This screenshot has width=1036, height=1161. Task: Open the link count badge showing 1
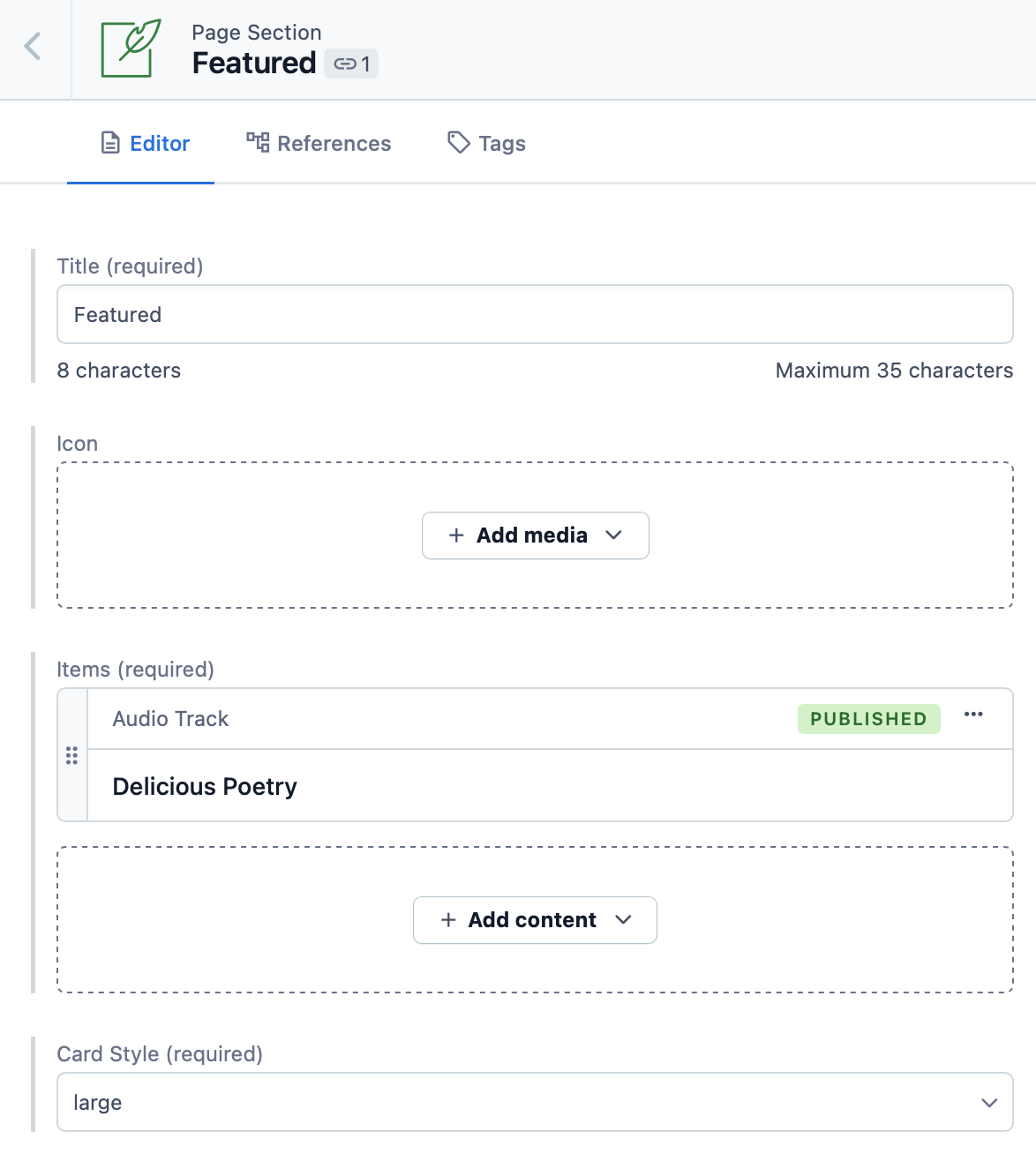[351, 64]
